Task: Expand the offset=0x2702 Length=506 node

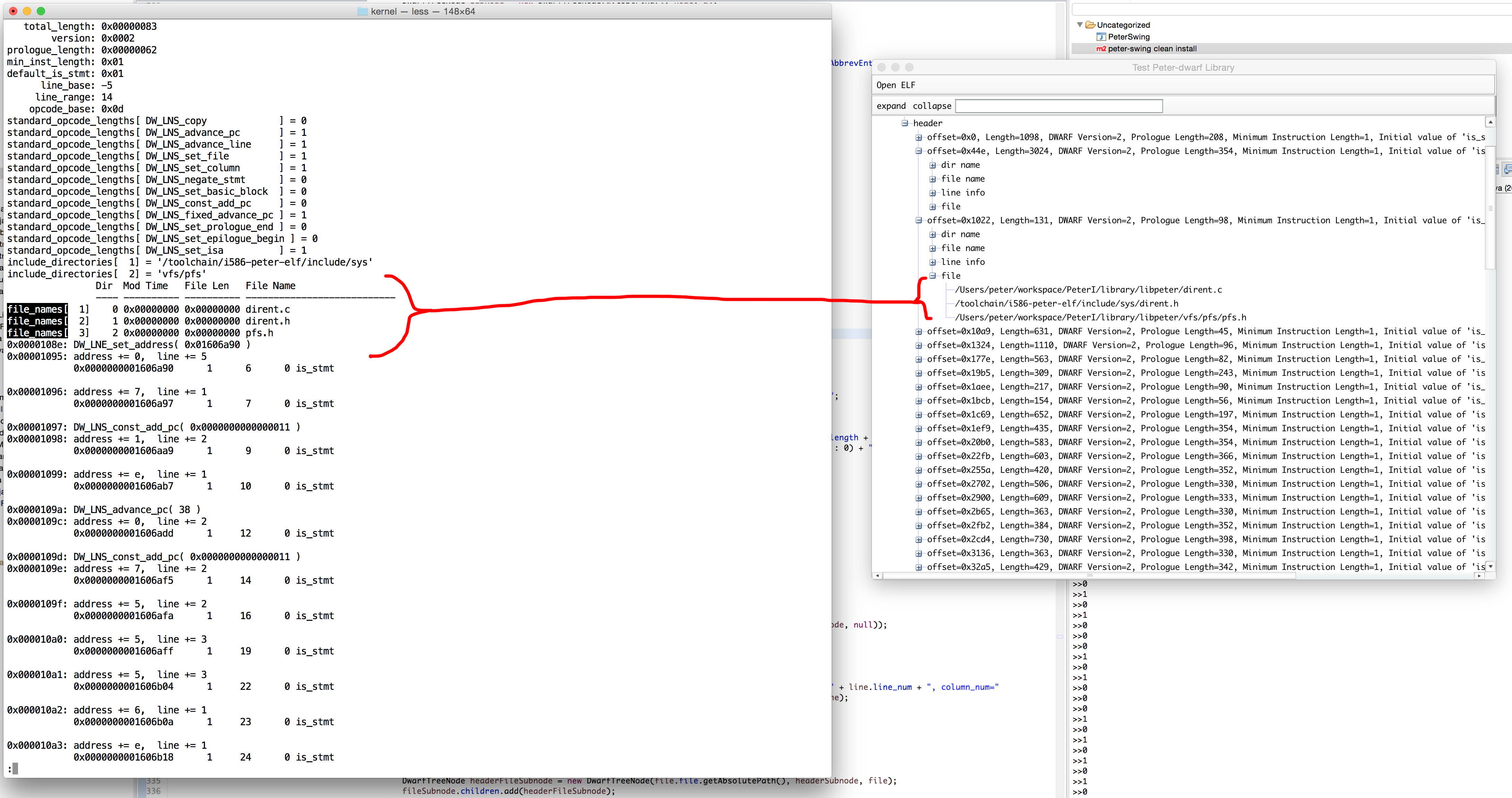Action: click(x=919, y=484)
